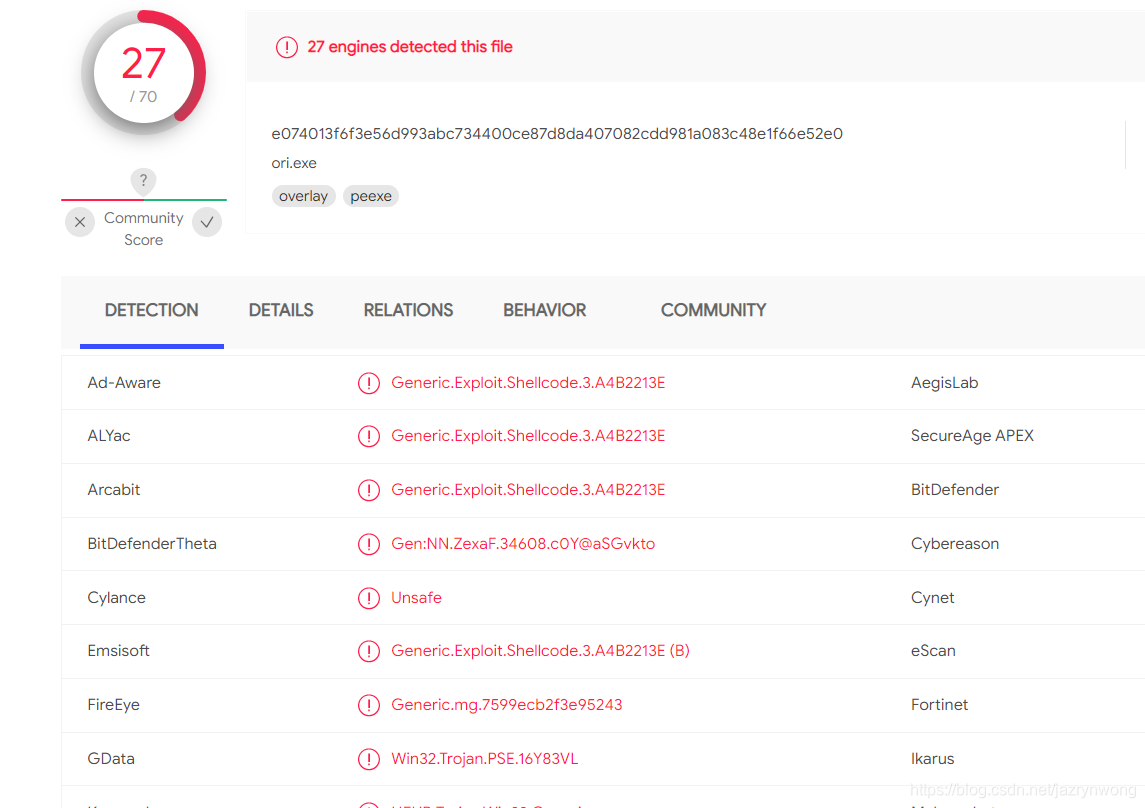Click the community score checkmark vote icon
The width and height of the screenshot is (1145, 808).
click(x=207, y=222)
